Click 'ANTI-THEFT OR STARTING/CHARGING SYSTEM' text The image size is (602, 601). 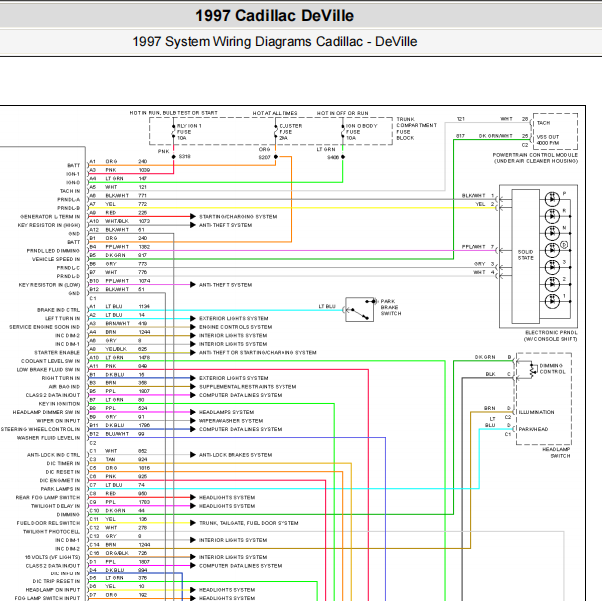coord(258,353)
